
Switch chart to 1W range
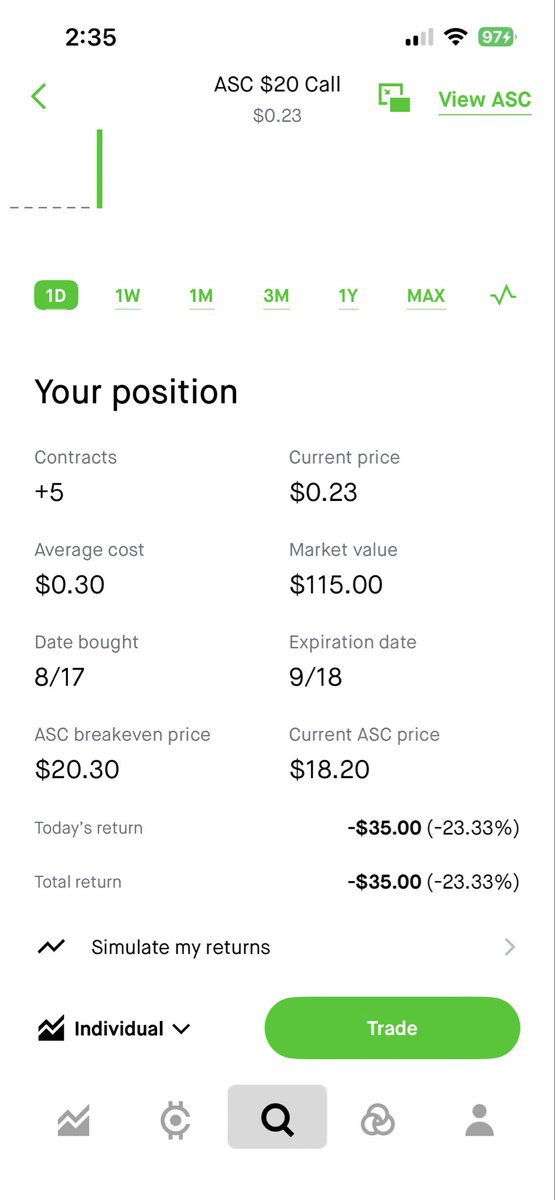point(127,296)
